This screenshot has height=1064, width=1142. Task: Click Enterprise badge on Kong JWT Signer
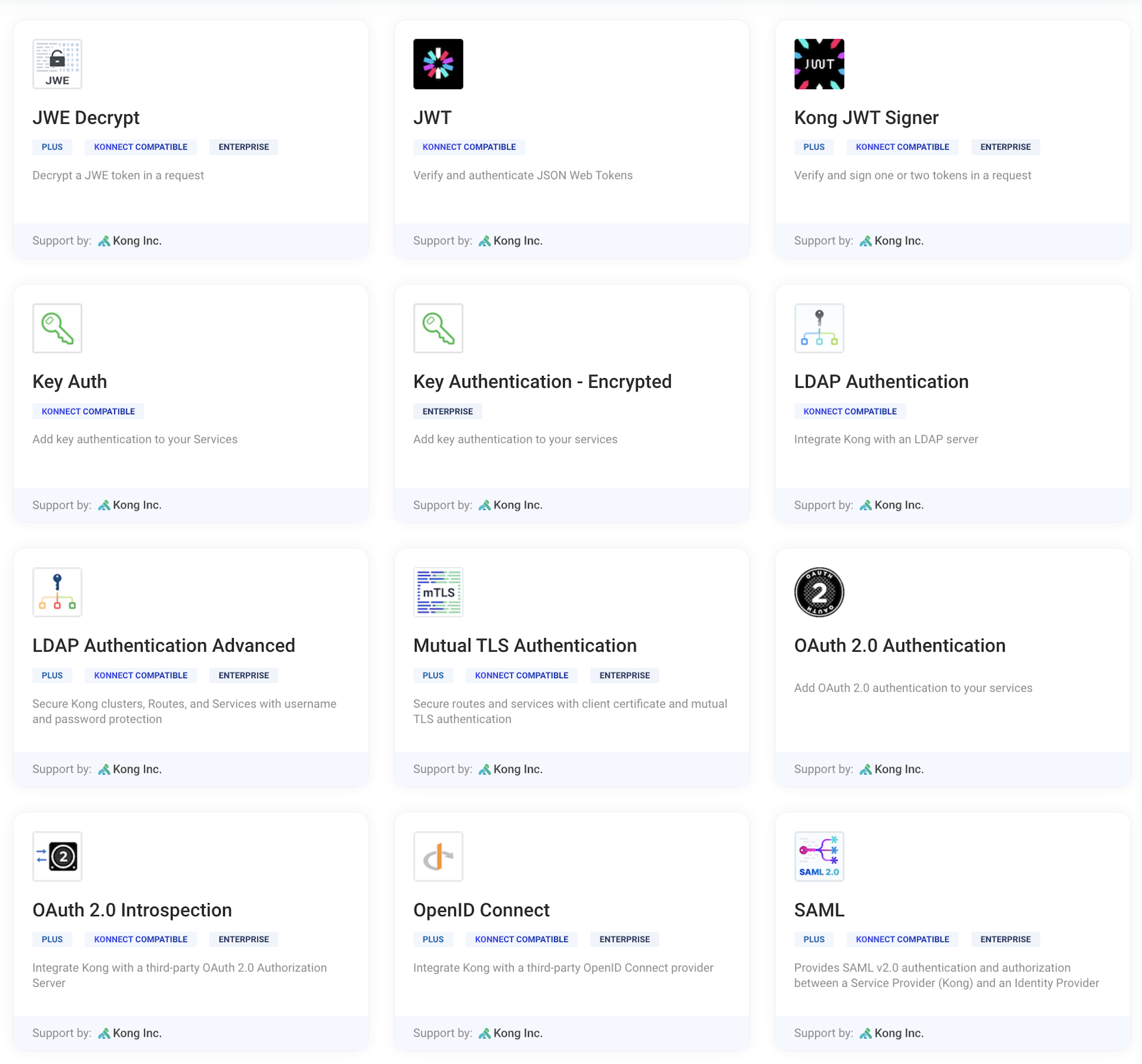click(x=1005, y=147)
